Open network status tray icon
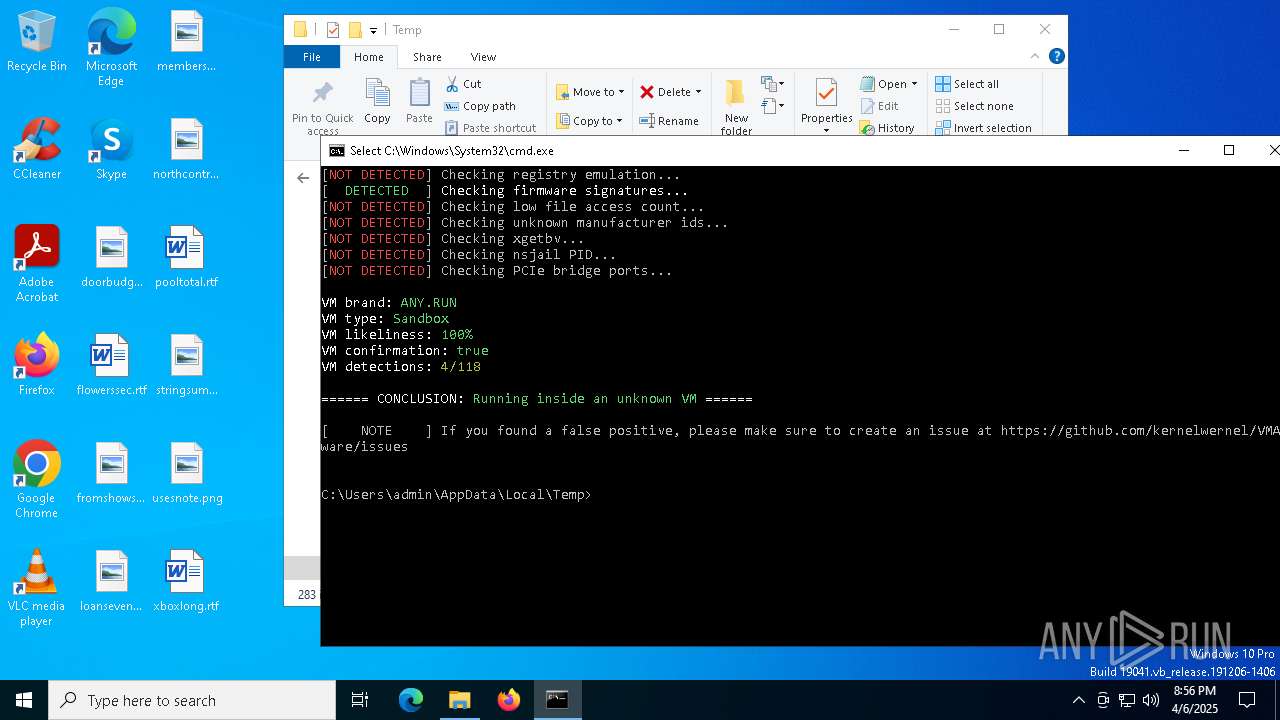1280x720 pixels. click(x=1127, y=700)
